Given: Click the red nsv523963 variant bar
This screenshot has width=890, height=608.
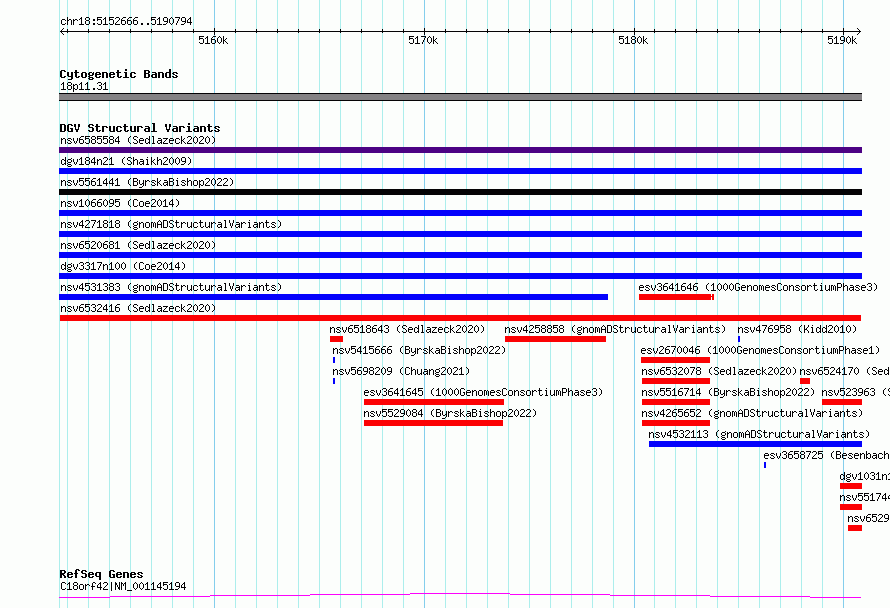Looking at the screenshot, I should tap(842, 402).
